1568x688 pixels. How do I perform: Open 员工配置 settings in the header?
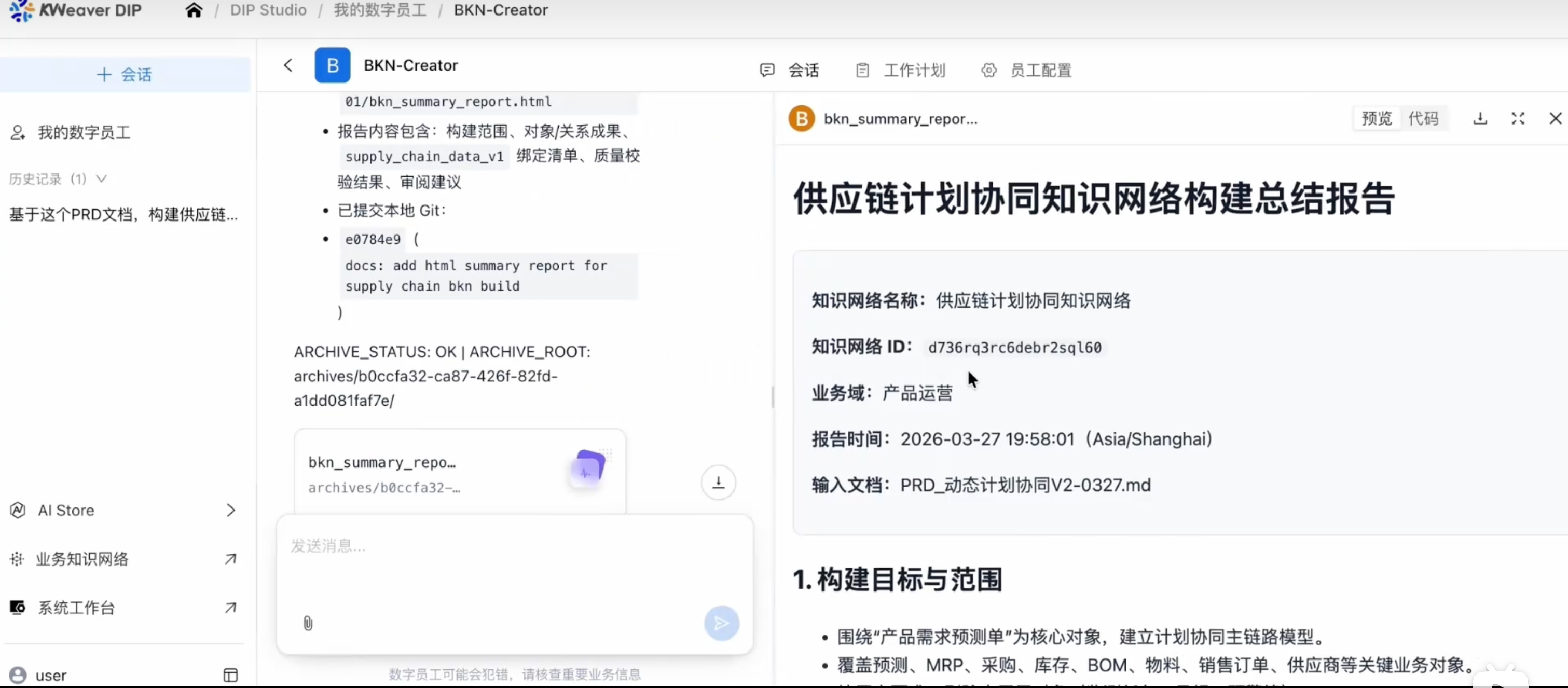click(1027, 71)
